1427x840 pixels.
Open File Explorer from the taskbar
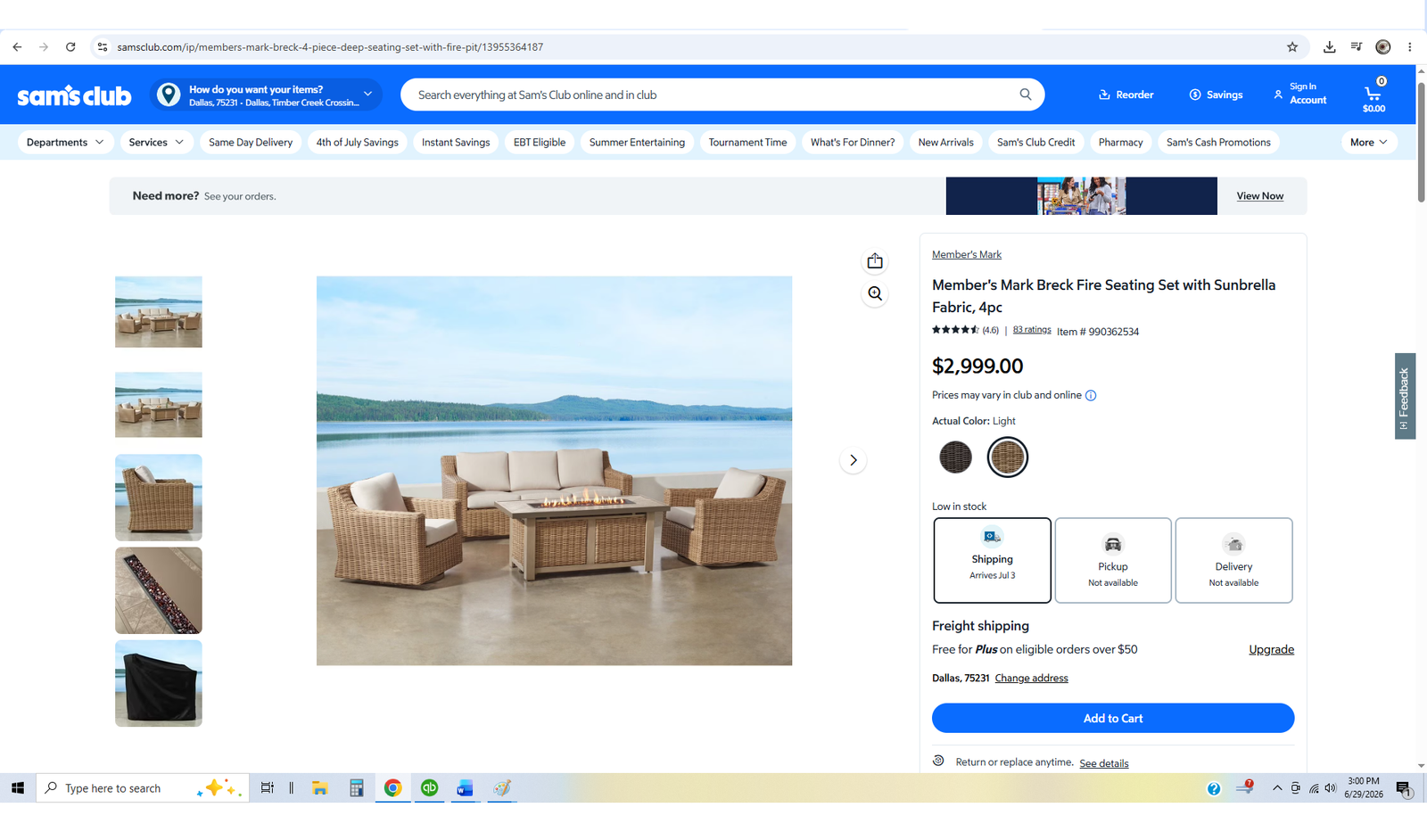point(319,788)
